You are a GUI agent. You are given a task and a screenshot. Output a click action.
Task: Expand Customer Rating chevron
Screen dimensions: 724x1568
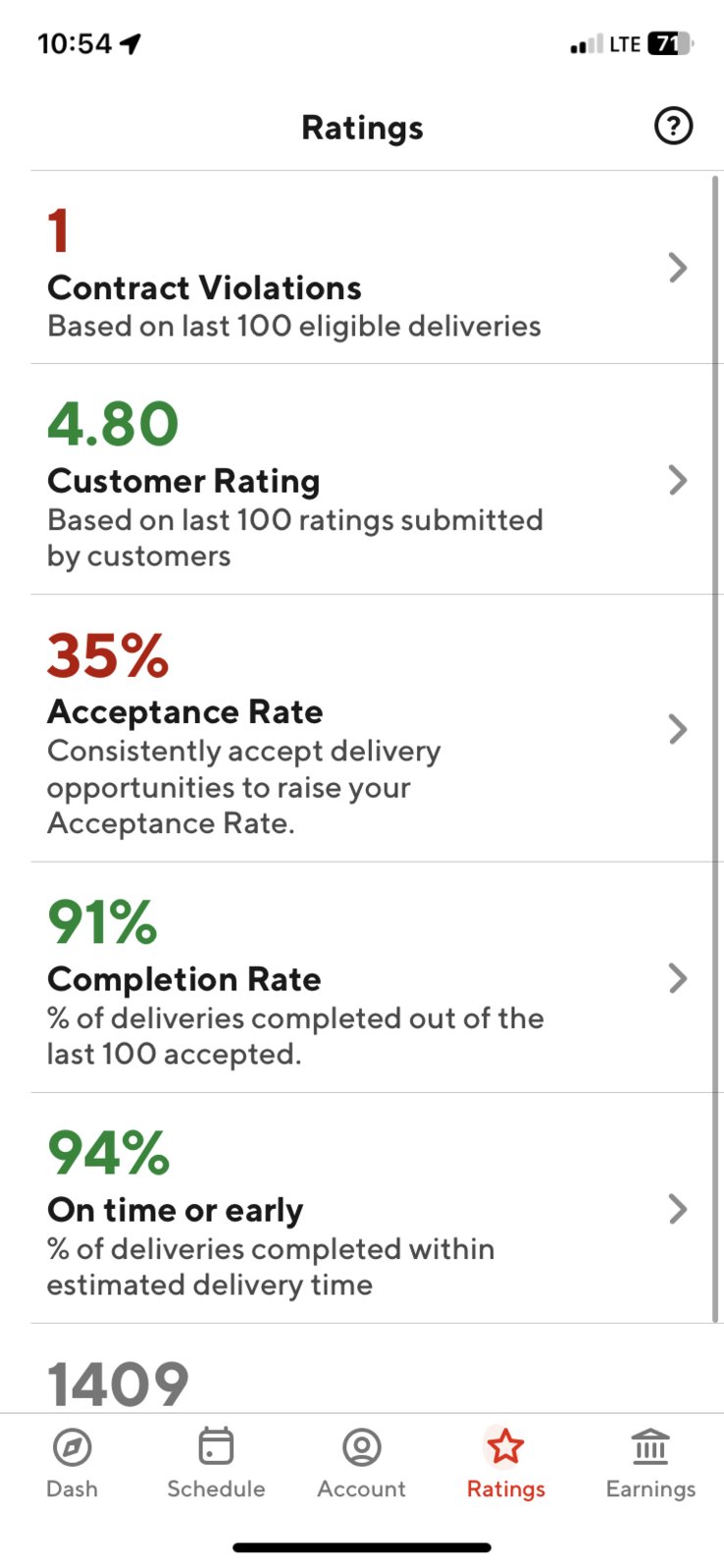click(x=677, y=480)
